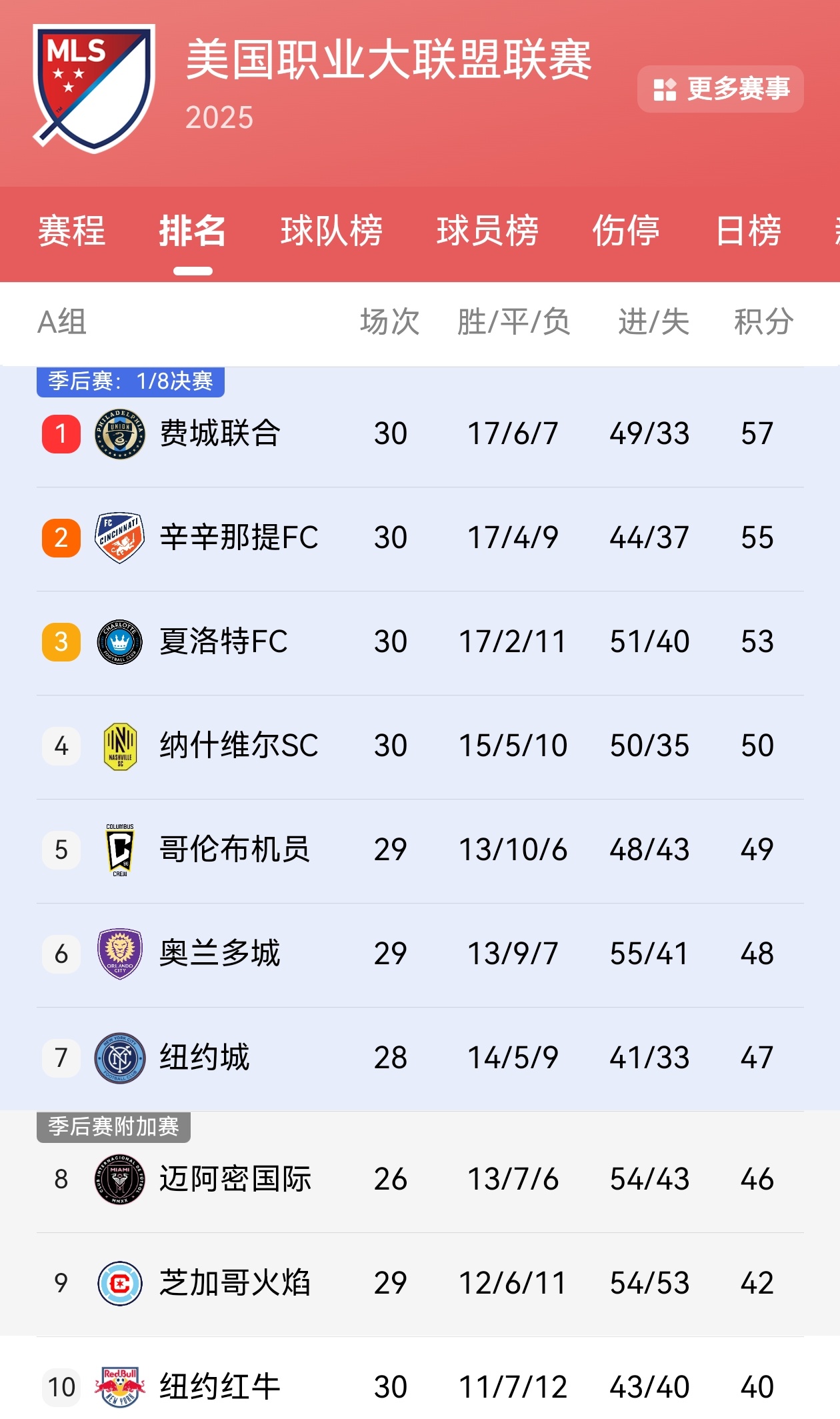This screenshot has width=840, height=1419.
Task: Tap the New York City FC crest
Action: [120, 1058]
